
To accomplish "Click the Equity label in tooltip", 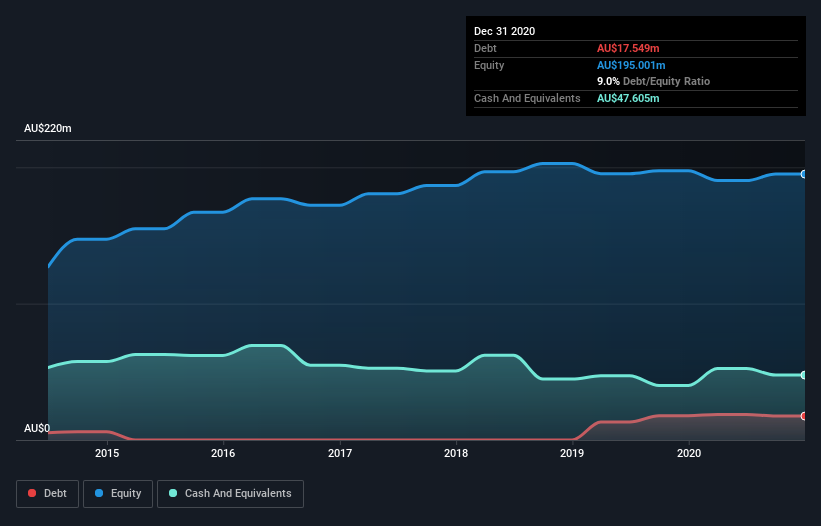I will click(489, 65).
